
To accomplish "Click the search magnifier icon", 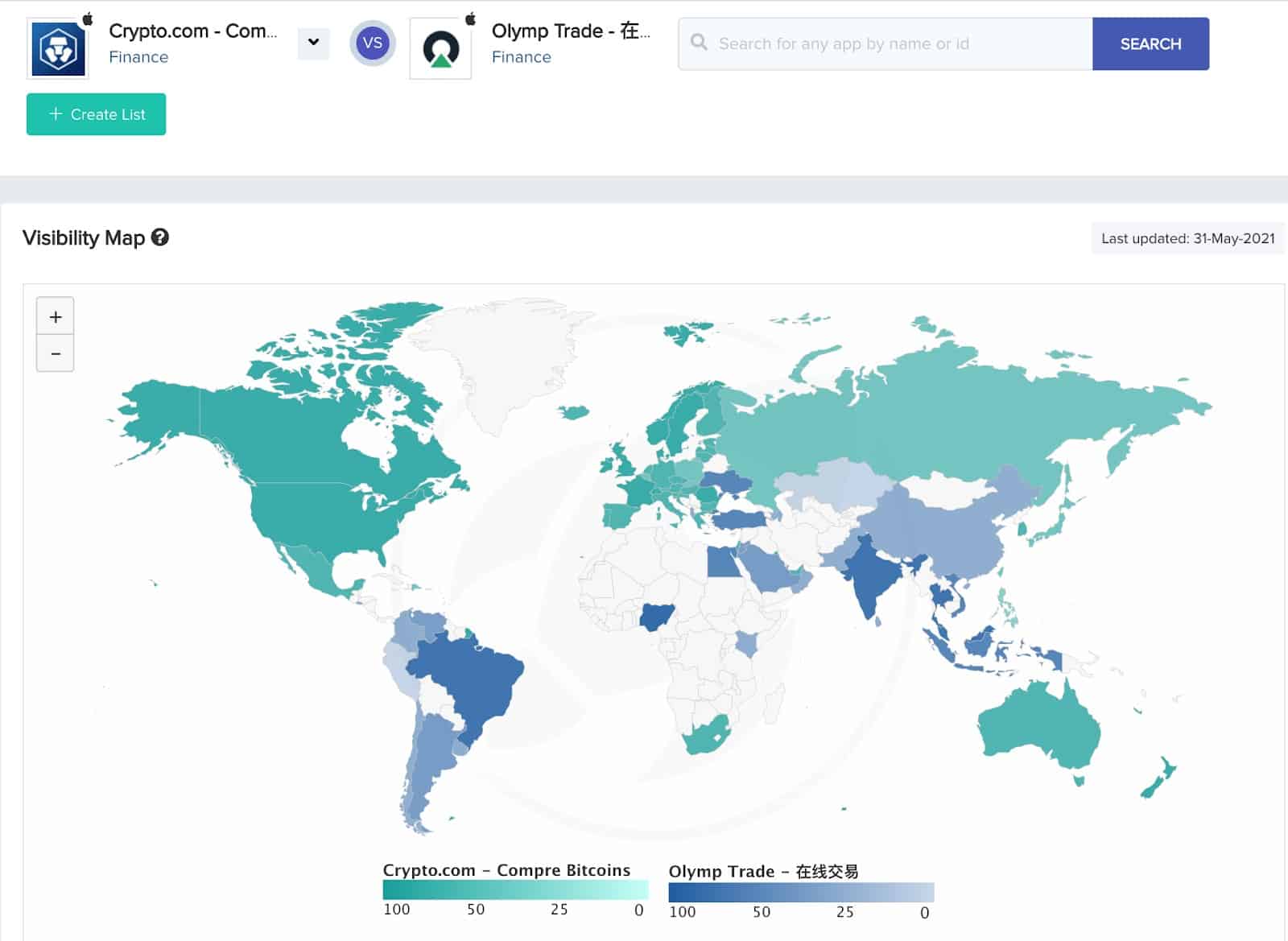I will (699, 43).
